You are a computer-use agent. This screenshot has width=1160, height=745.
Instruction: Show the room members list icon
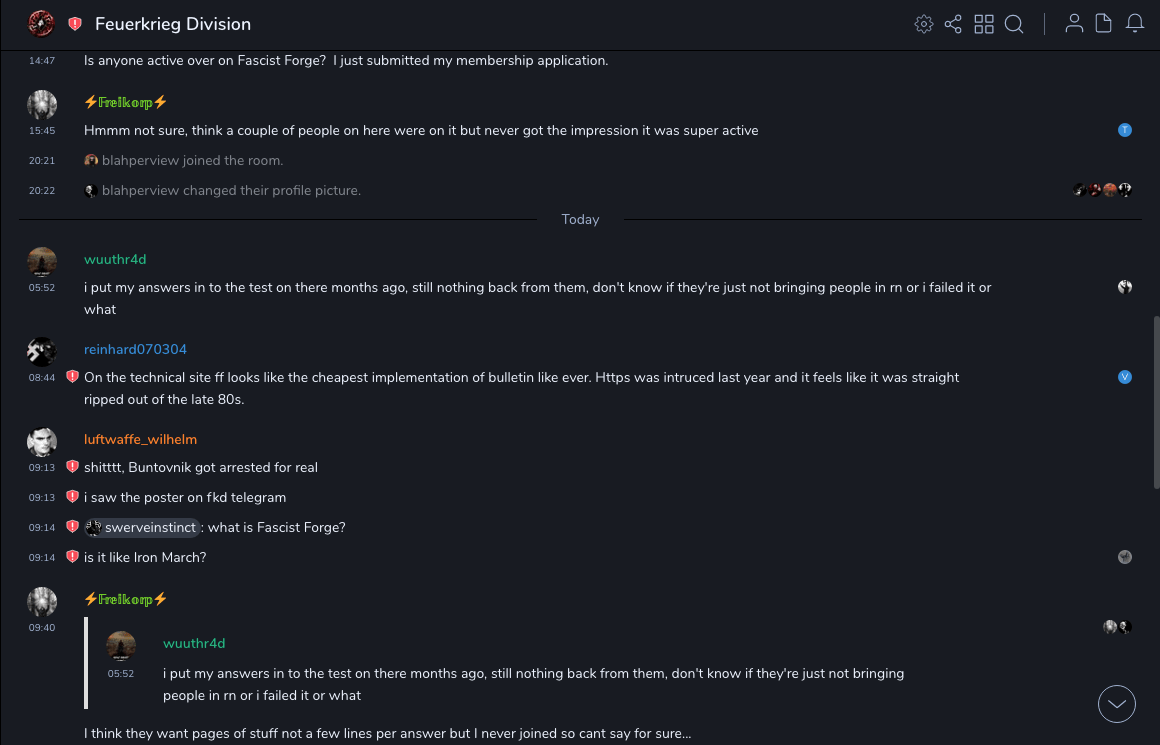coord(1074,24)
